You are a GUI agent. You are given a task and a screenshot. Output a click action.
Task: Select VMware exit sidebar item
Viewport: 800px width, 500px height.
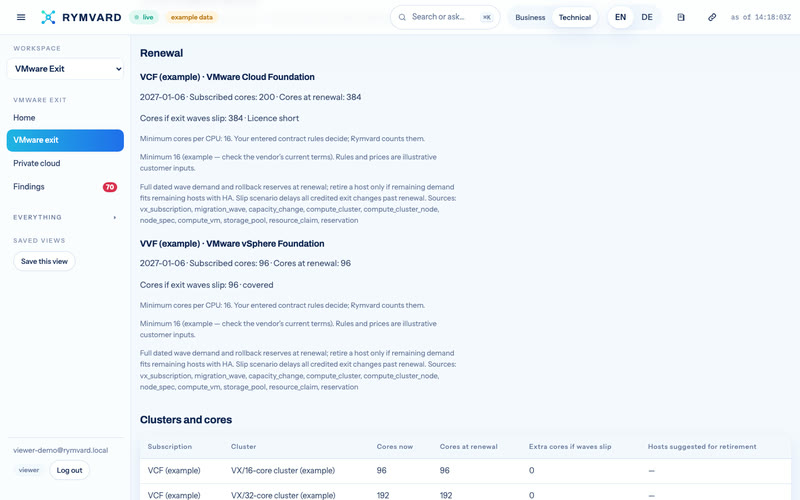(65, 140)
